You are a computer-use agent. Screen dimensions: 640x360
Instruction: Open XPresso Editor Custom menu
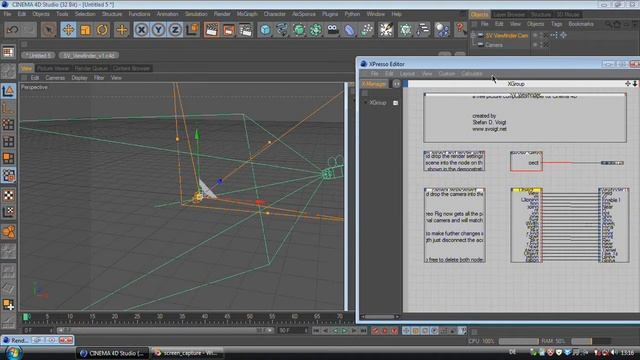coord(447,74)
